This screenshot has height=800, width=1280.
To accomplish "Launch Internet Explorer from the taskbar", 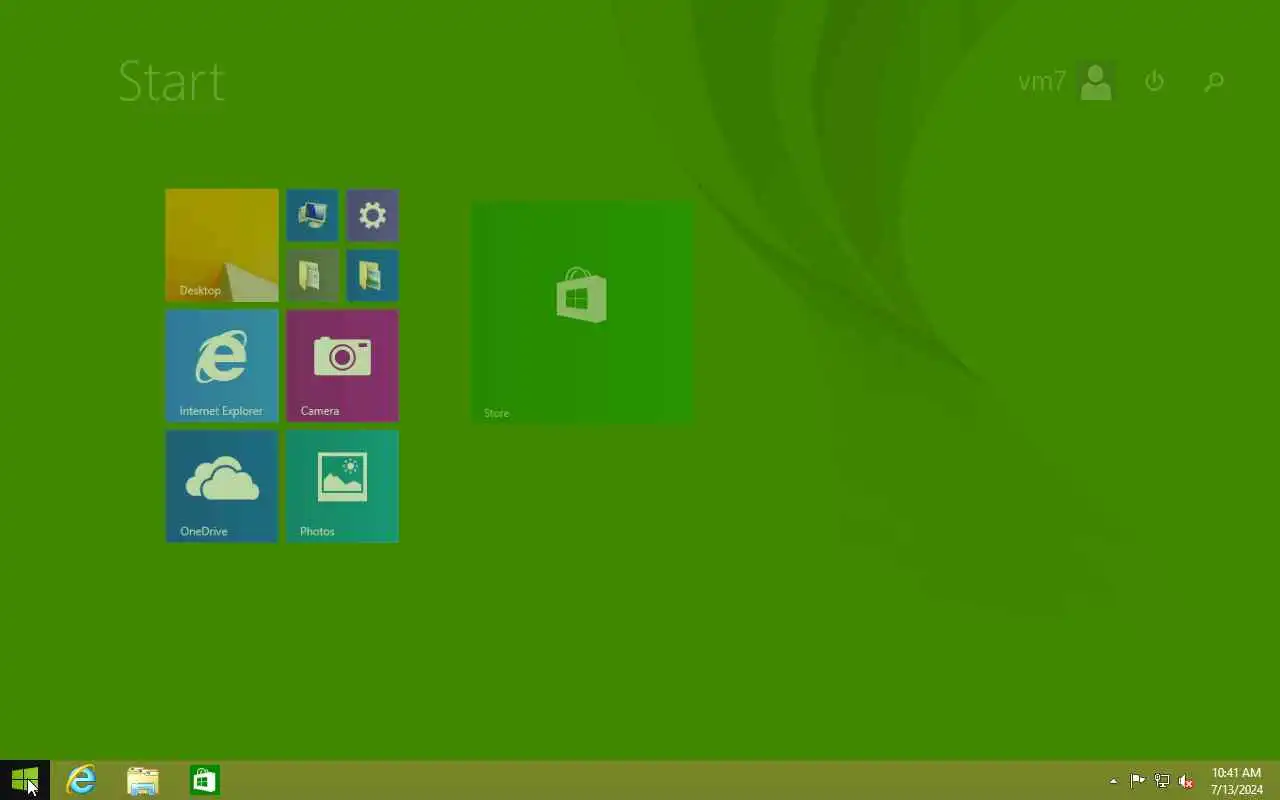I will point(81,780).
